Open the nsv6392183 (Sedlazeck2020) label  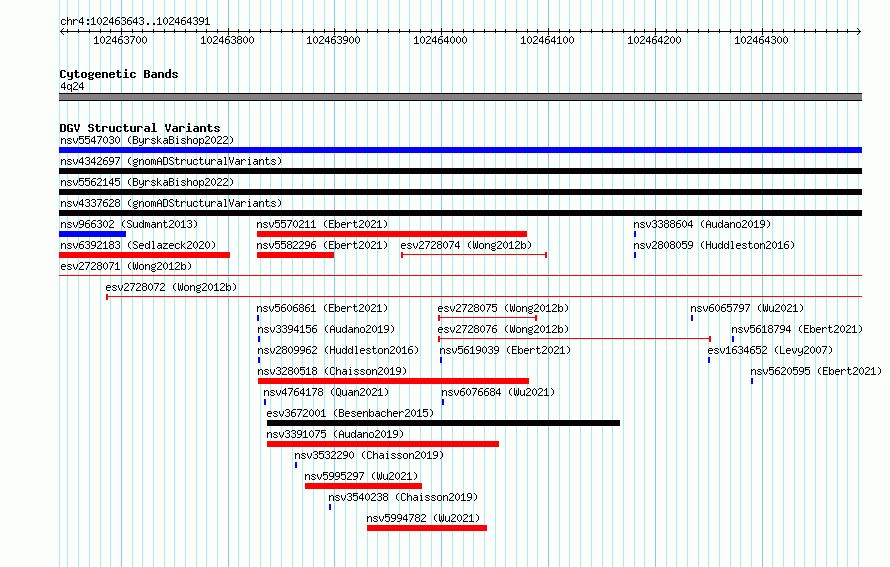[x=138, y=245]
